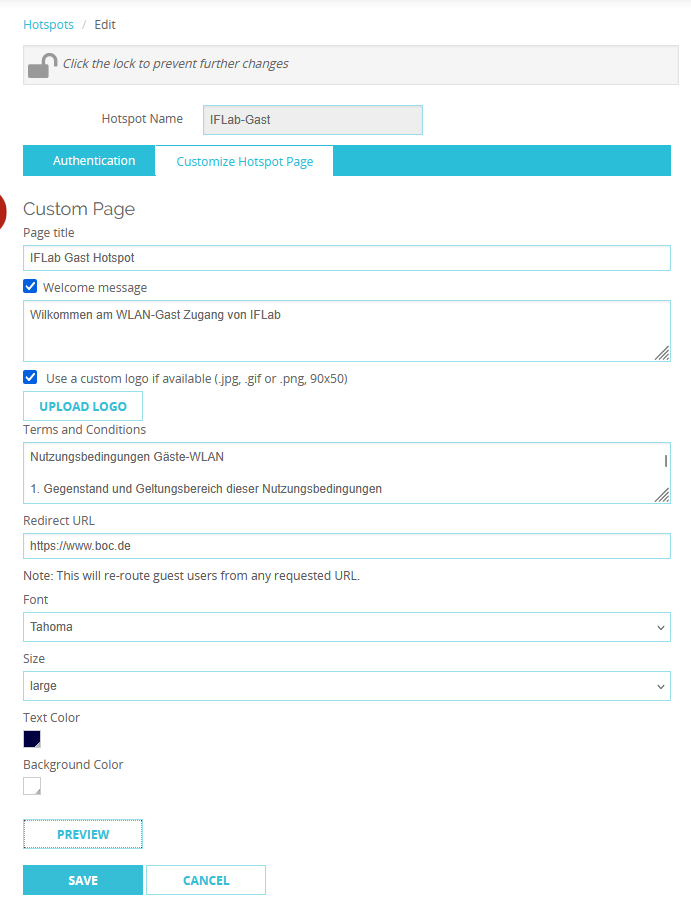Click the Preview button
The width and height of the screenshot is (691, 902).
click(83, 834)
